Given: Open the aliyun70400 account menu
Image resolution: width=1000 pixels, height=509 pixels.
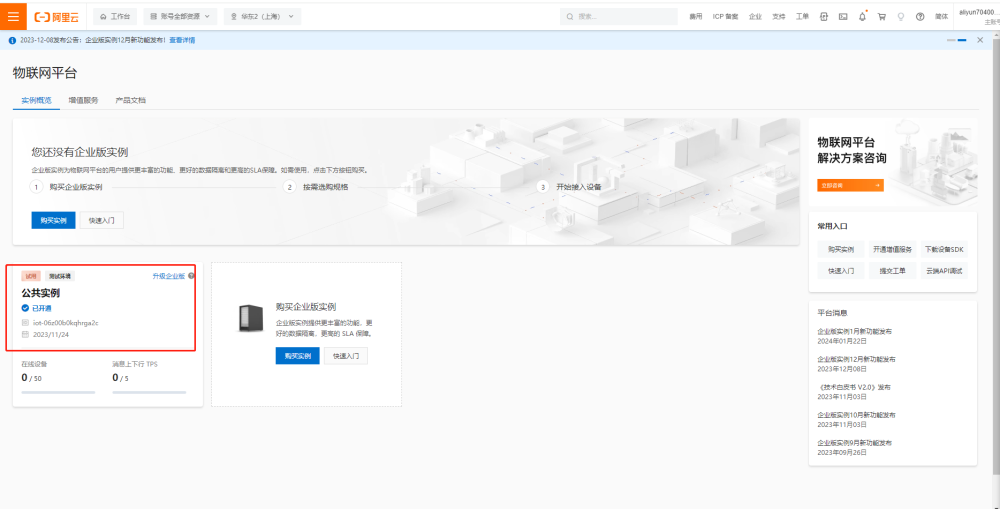Looking at the screenshot, I should tap(976, 17).
